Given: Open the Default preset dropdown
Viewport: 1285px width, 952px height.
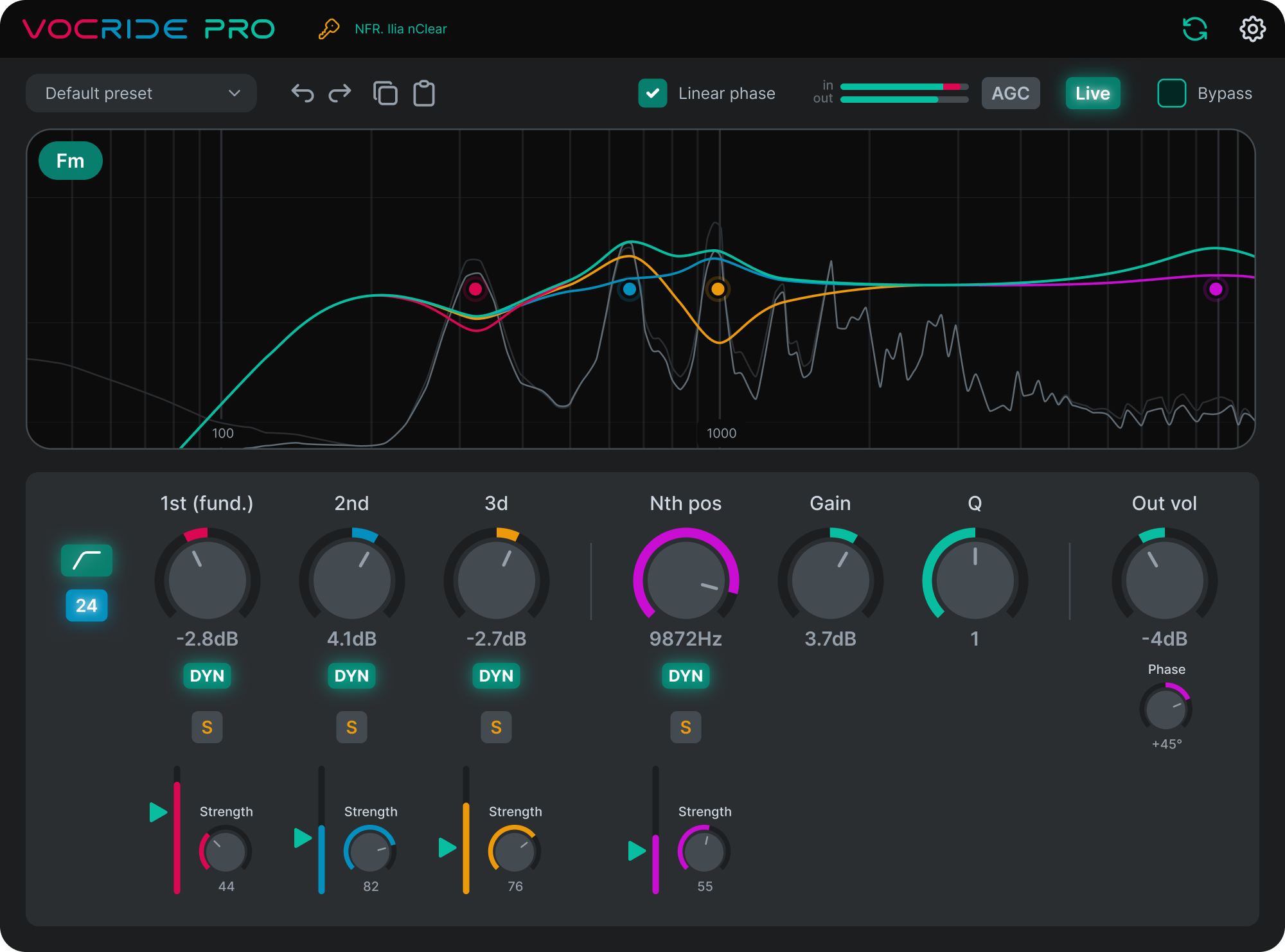Looking at the screenshot, I should [x=141, y=93].
